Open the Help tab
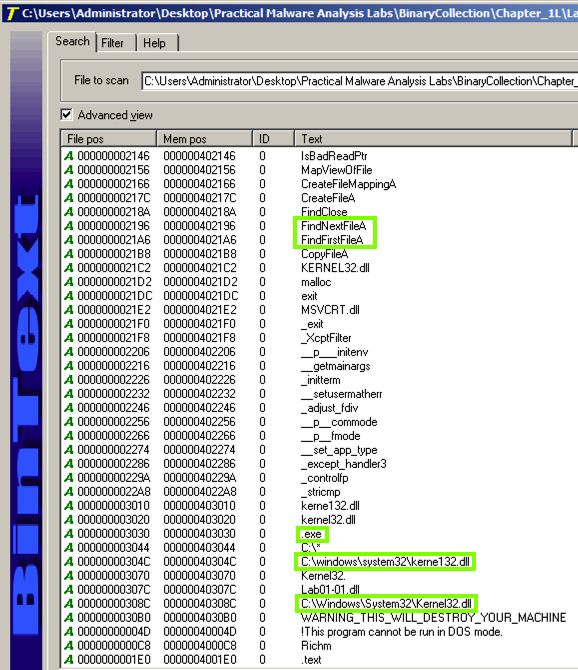The height and width of the screenshot is (670, 578). (x=154, y=43)
